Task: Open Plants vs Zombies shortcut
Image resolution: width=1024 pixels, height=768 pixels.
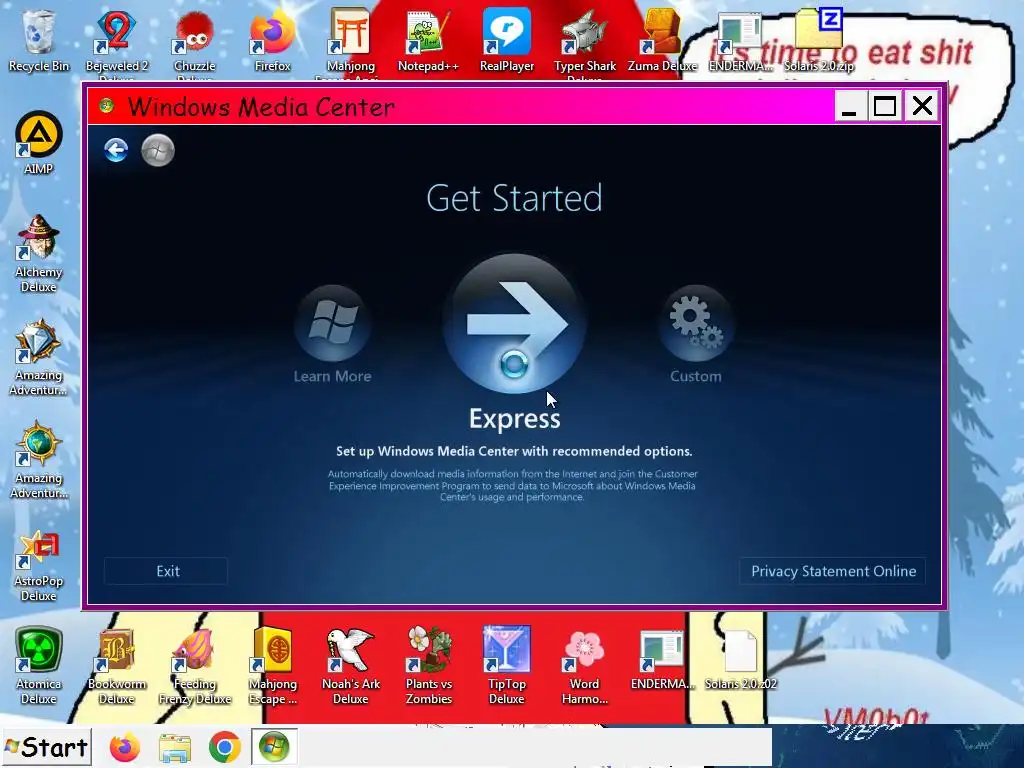Action: tap(428, 665)
